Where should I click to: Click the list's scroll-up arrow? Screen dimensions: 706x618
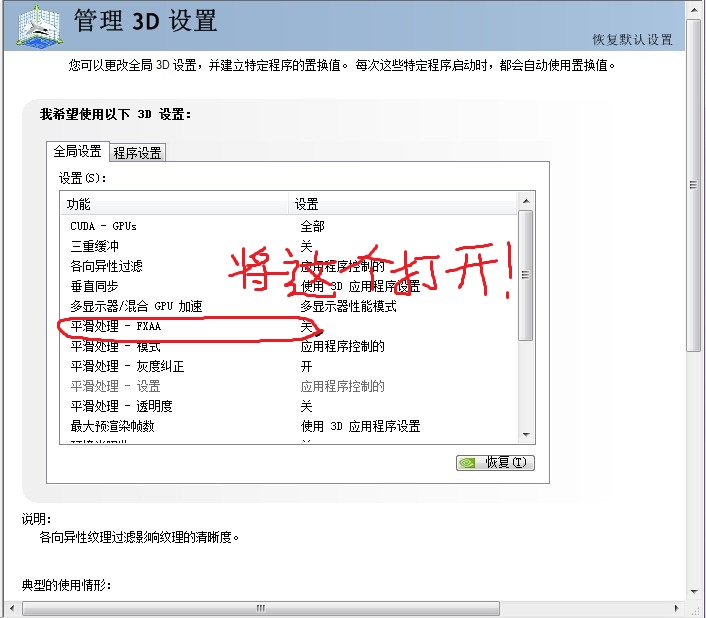coord(526,203)
